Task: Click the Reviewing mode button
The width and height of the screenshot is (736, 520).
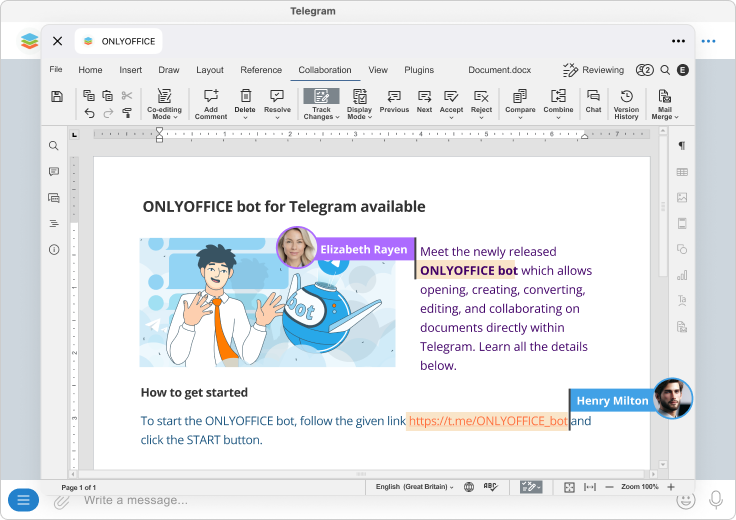Action: (x=593, y=70)
